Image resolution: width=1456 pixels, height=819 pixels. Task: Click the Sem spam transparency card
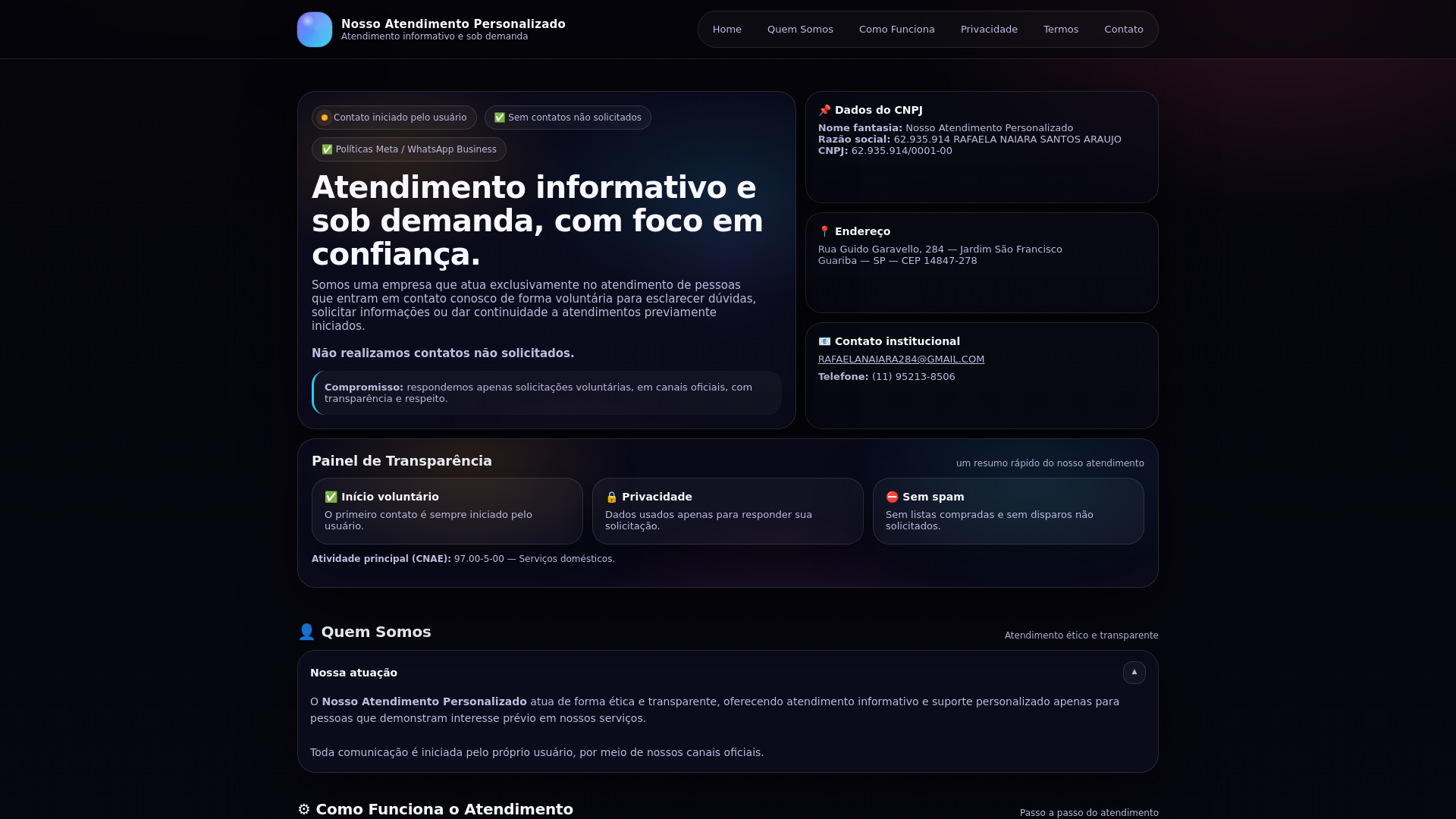coord(1008,511)
